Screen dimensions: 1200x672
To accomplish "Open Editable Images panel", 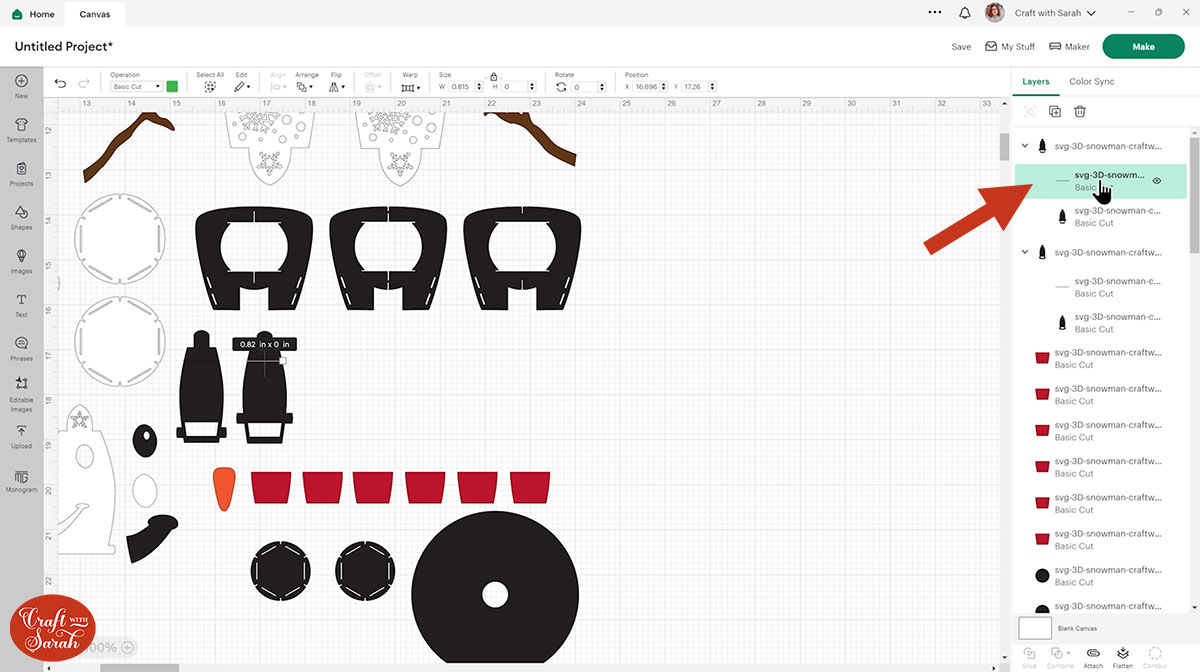I will click(x=21, y=394).
